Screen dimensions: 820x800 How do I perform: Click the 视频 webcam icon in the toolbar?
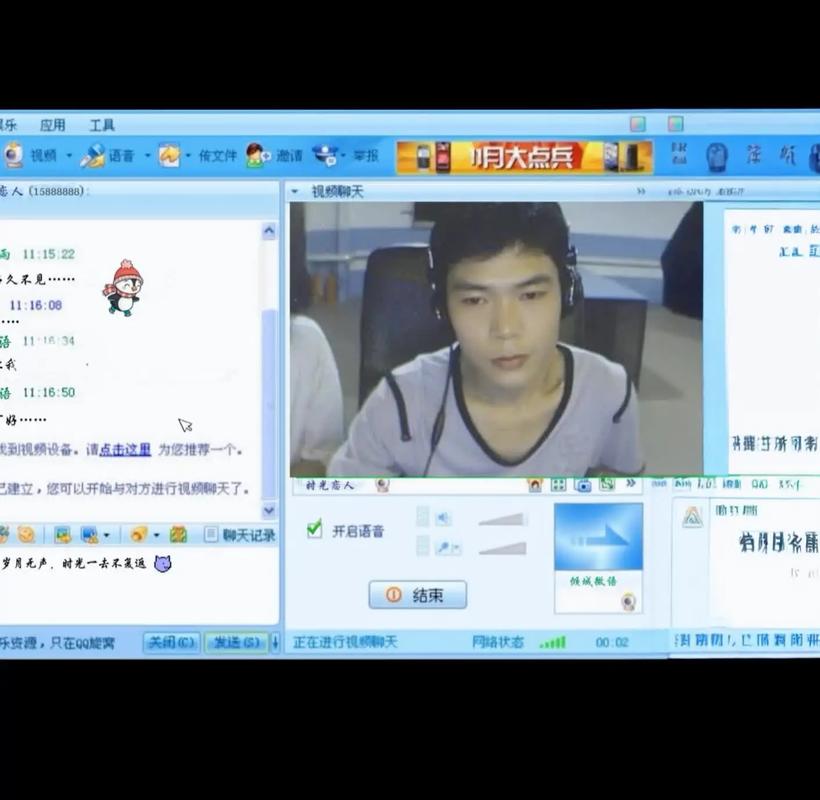(x=13, y=155)
